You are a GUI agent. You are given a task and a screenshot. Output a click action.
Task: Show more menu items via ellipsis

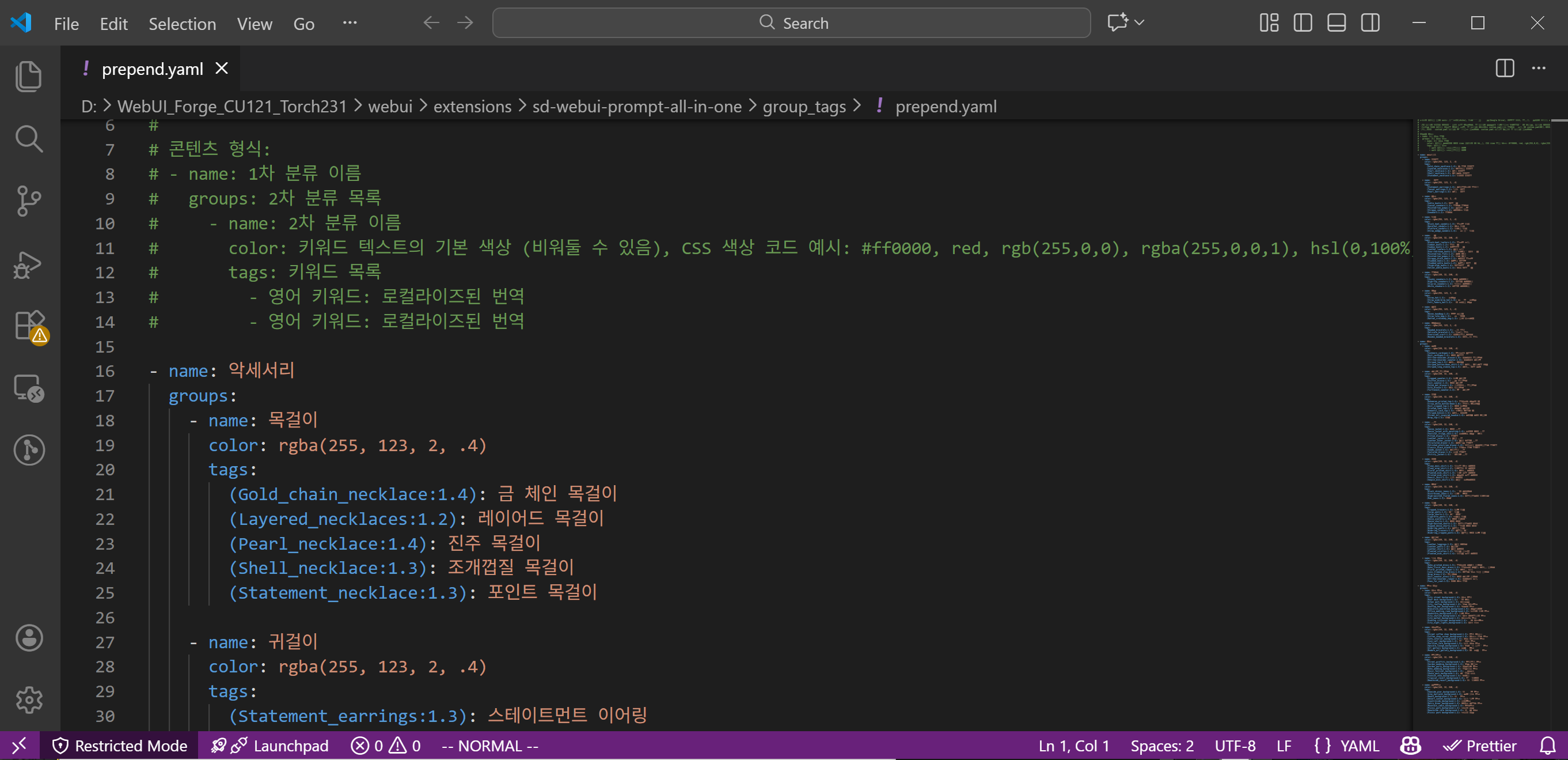pyautogui.click(x=350, y=22)
